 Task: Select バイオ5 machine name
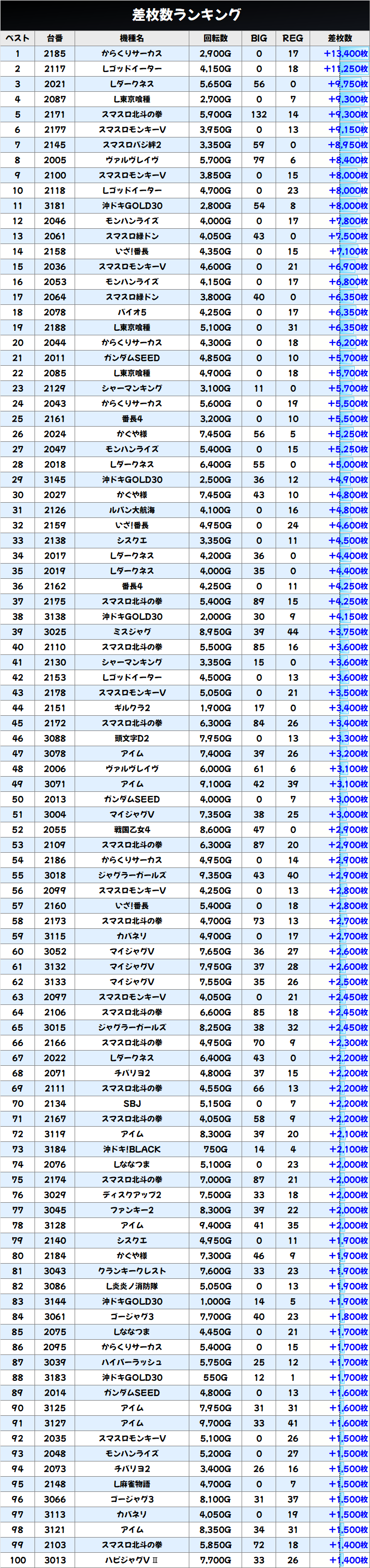pyautogui.click(x=132, y=312)
